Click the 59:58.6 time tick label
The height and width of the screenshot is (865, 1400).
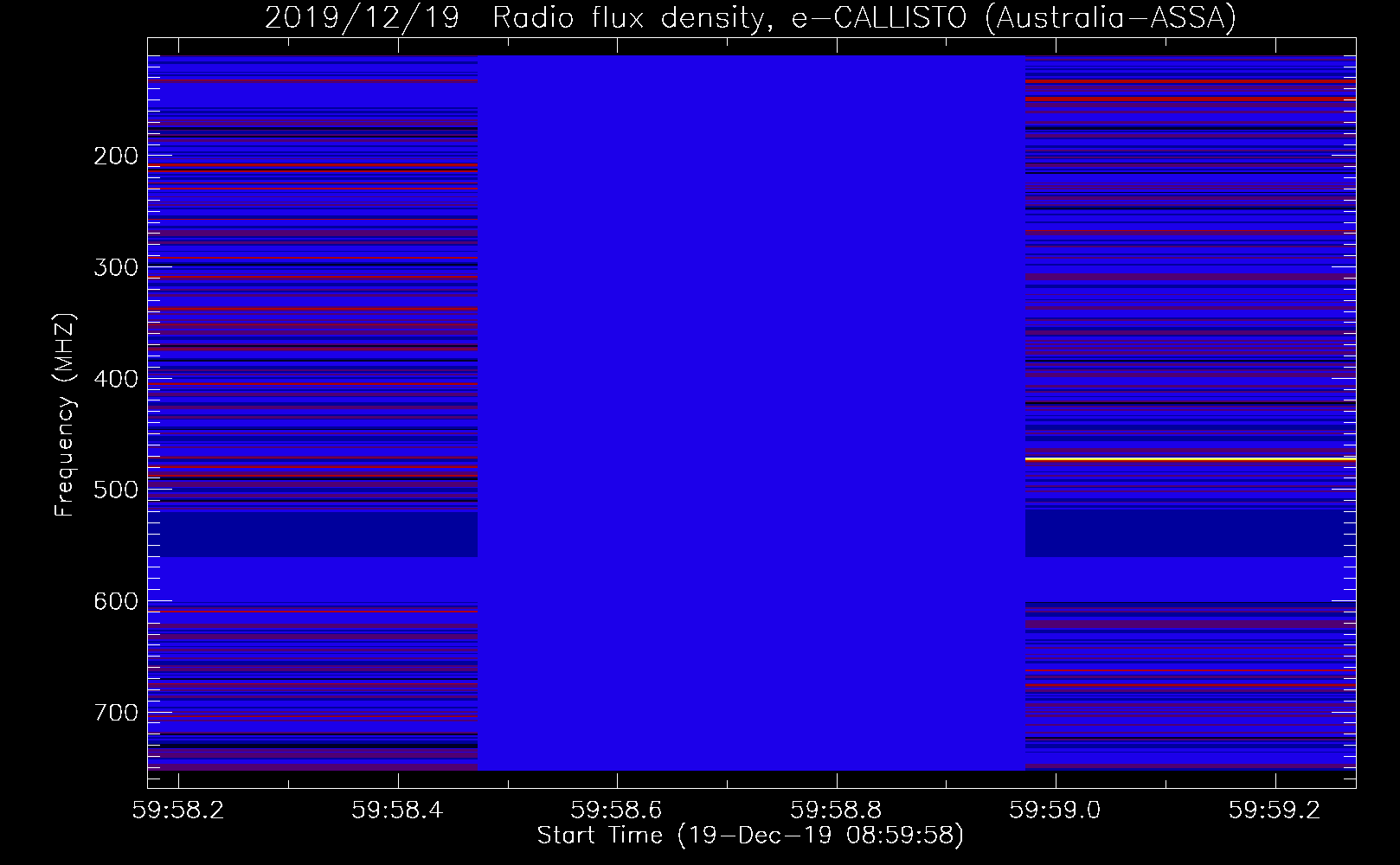[x=617, y=810]
